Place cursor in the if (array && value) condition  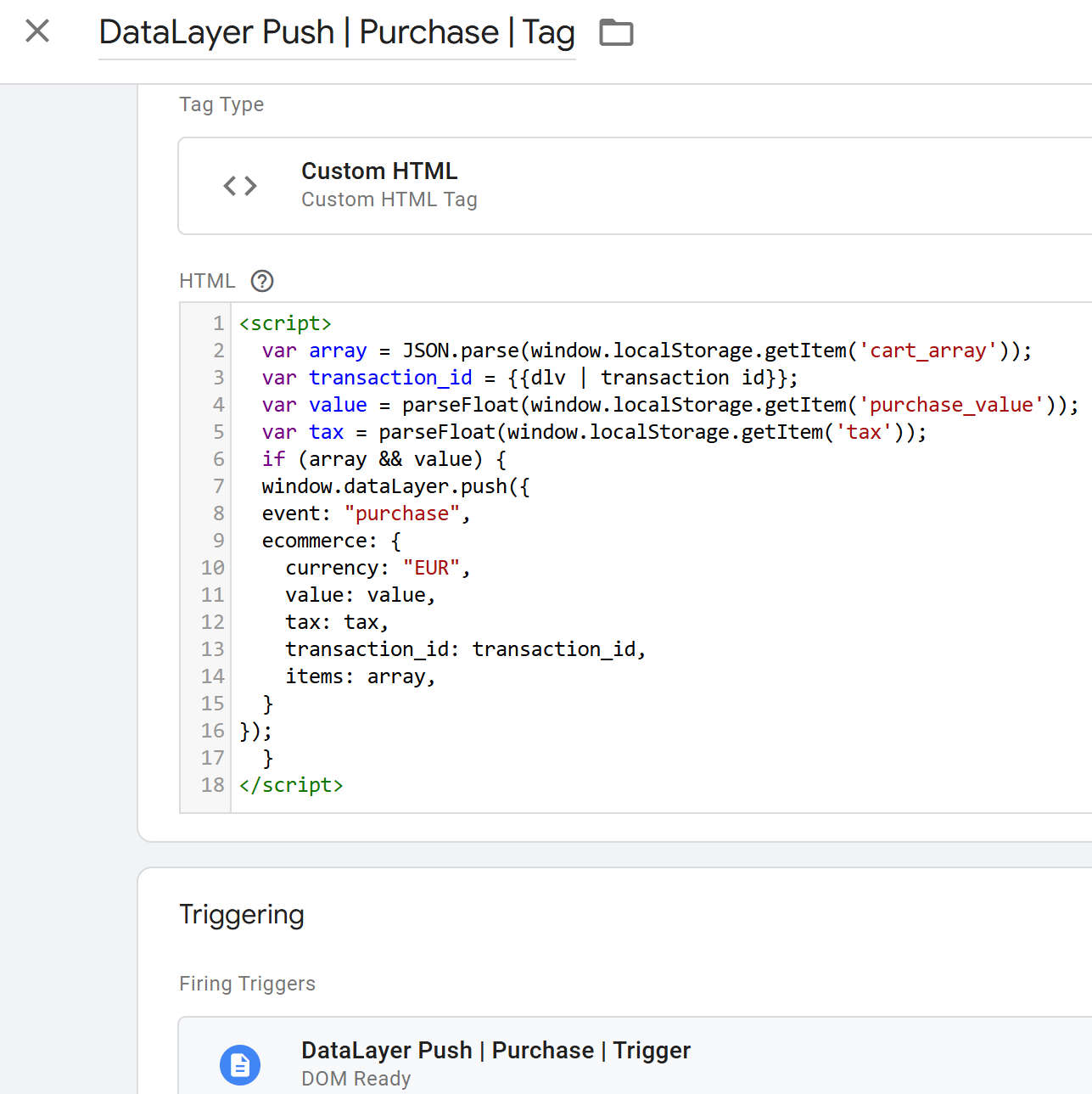point(390,459)
